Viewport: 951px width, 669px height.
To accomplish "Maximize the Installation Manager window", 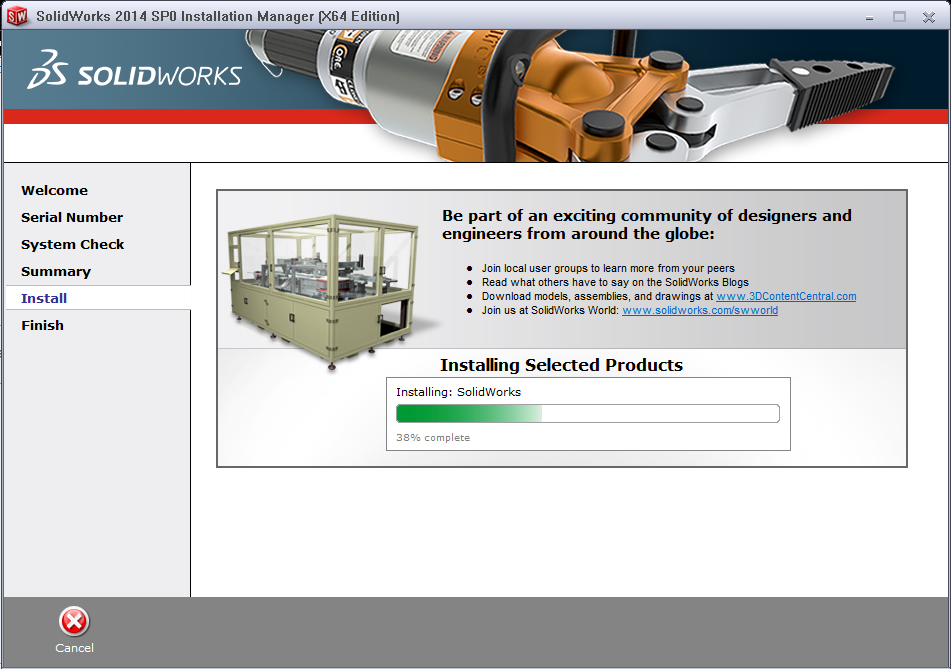I will [x=899, y=17].
